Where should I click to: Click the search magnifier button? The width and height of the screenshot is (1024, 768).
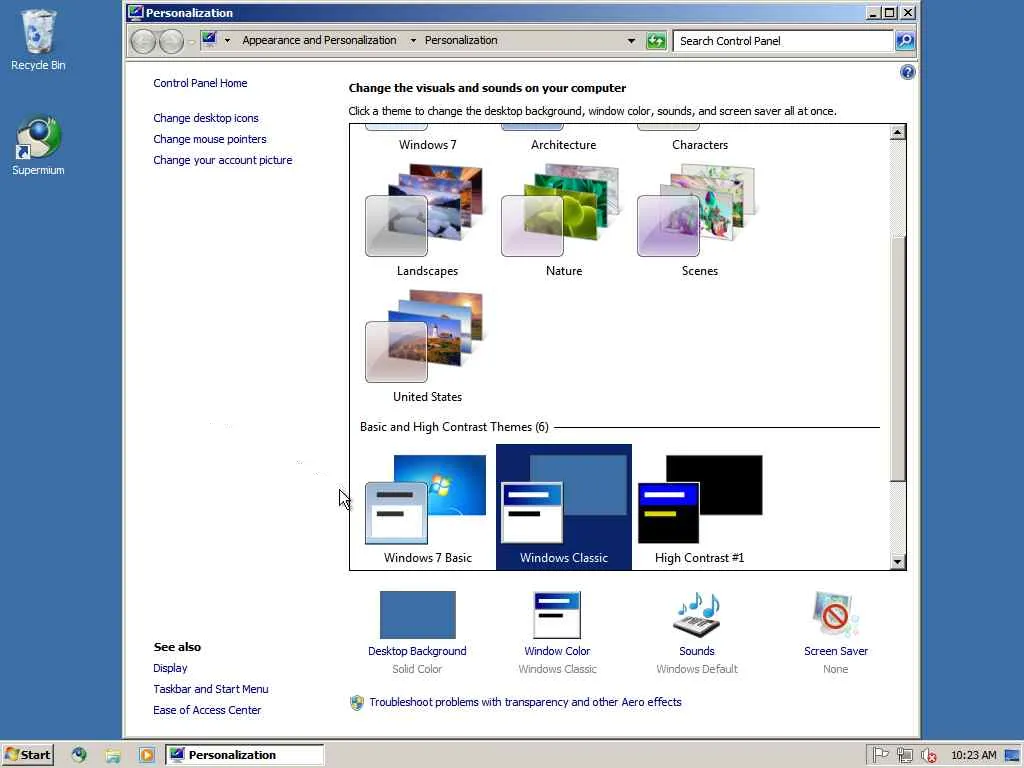[904, 41]
